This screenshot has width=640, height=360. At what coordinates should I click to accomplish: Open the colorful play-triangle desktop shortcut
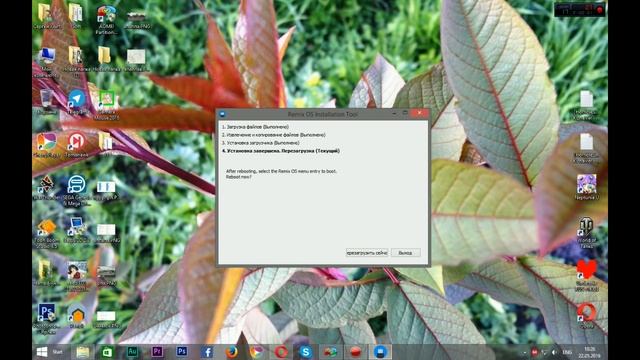47,145
